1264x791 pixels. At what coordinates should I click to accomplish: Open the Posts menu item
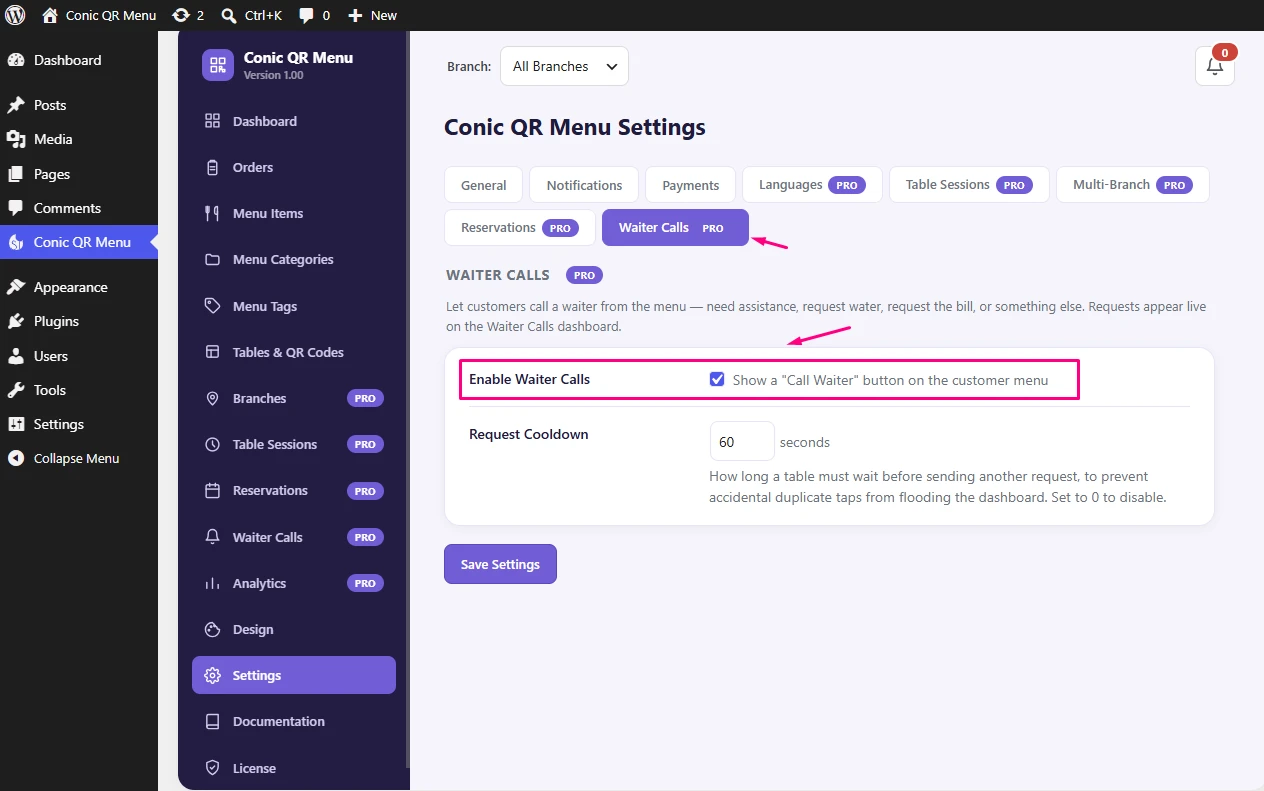pyautogui.click(x=79, y=105)
